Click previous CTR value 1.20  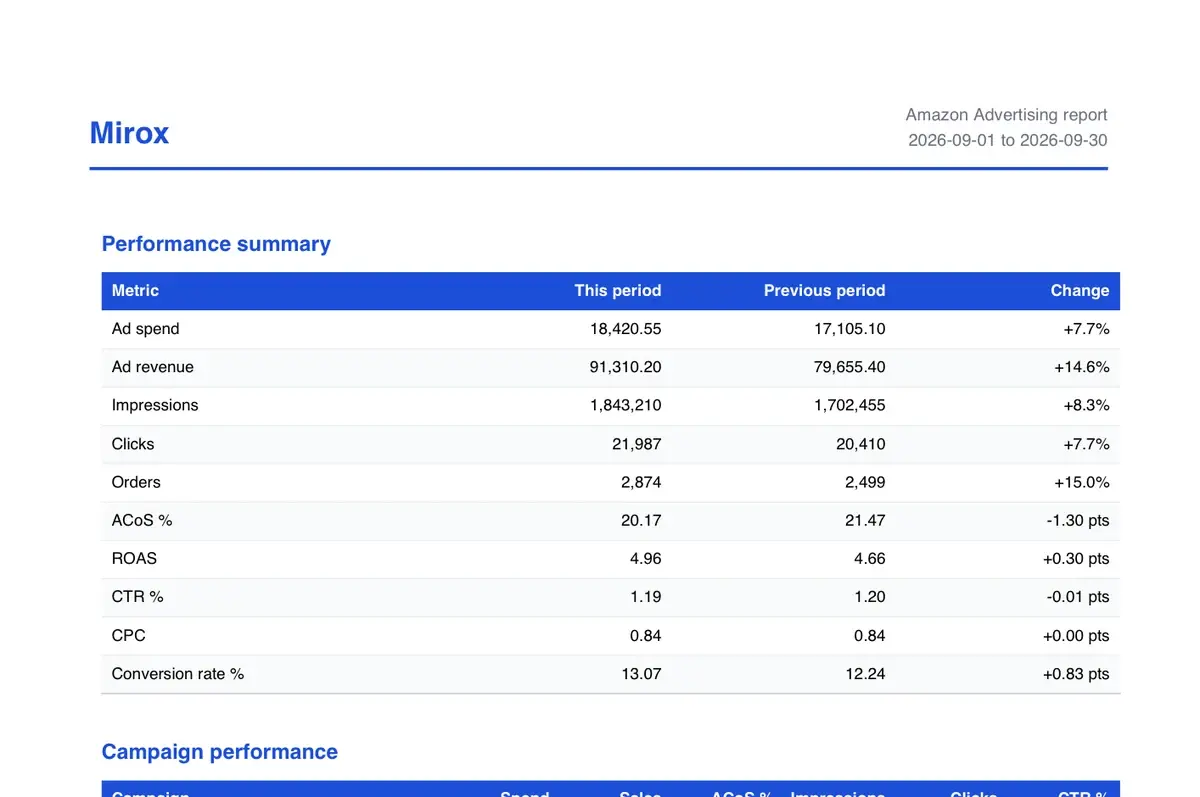tap(870, 597)
